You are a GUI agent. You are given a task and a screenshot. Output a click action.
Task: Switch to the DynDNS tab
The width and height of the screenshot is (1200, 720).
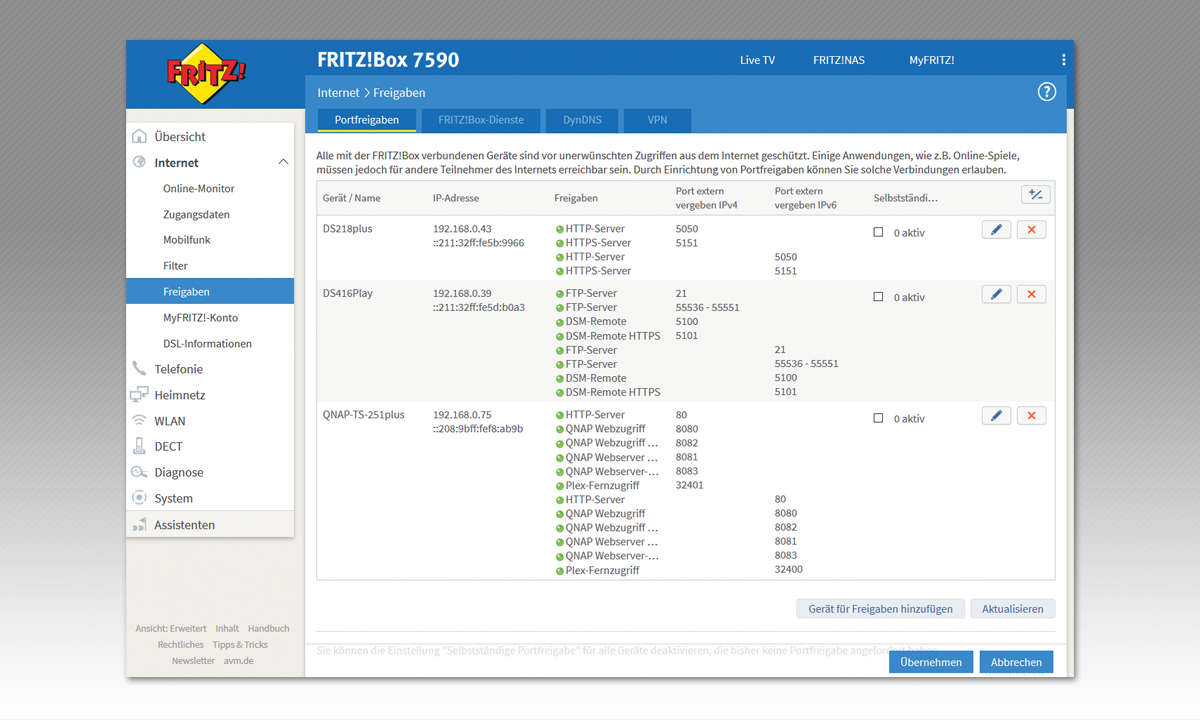tap(582, 120)
